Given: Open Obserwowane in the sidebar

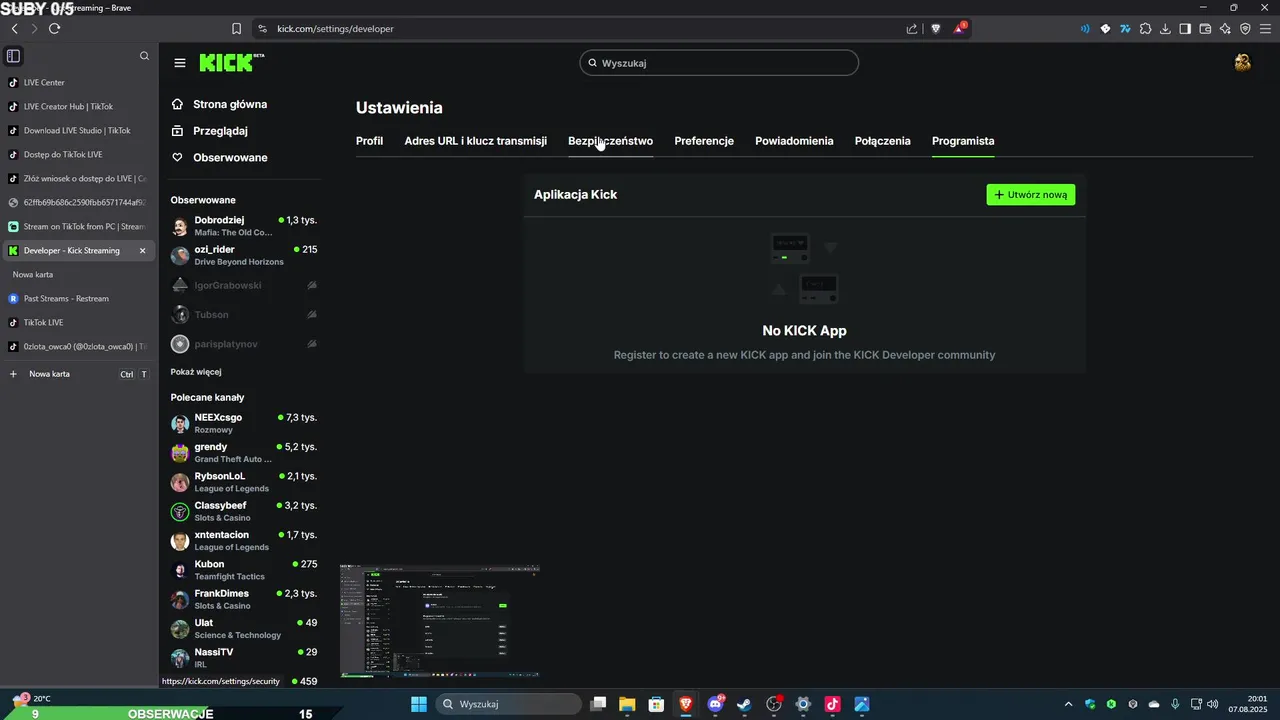Looking at the screenshot, I should pos(219,158).
